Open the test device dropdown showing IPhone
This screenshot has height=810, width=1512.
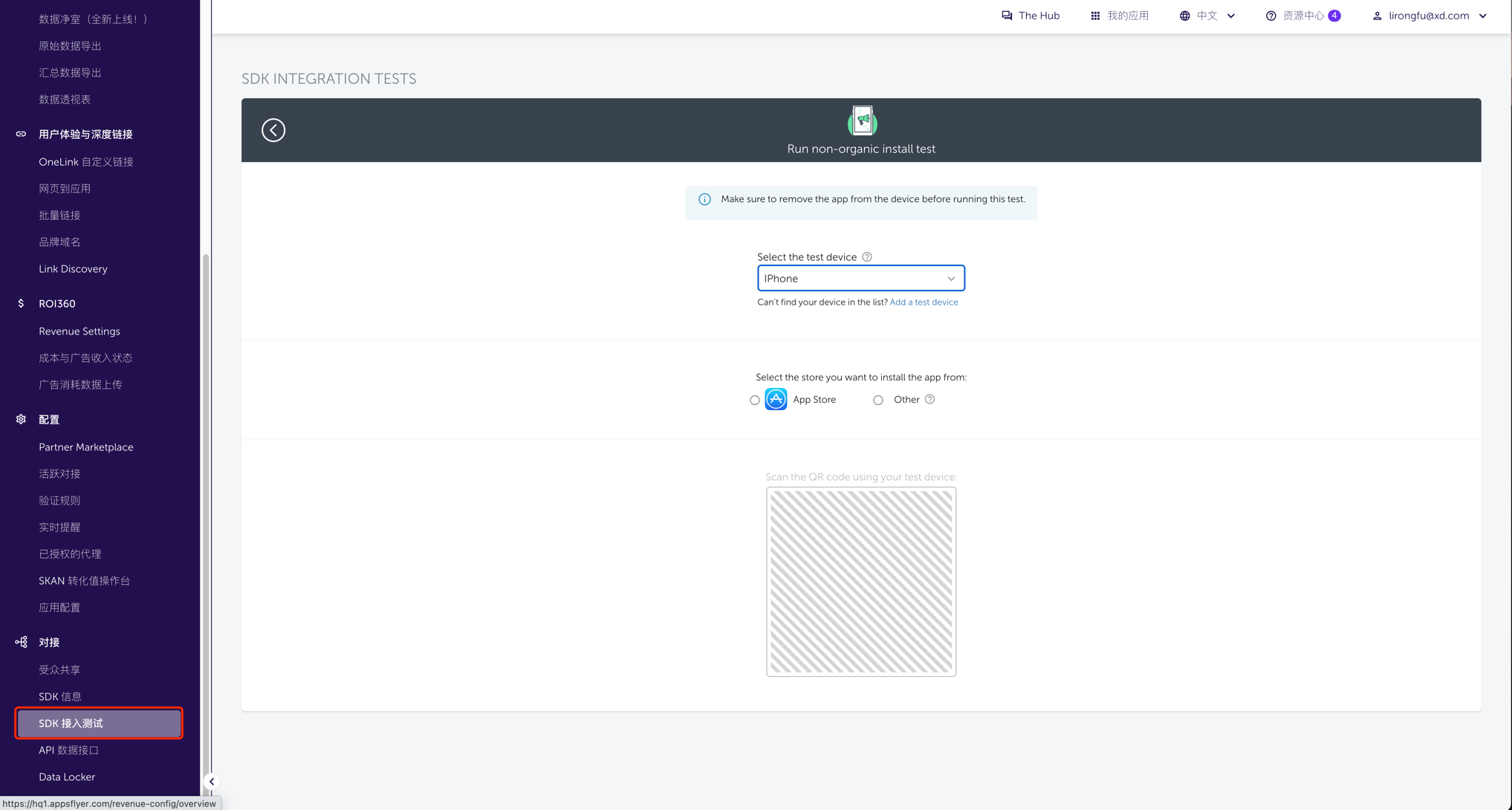(x=860, y=279)
